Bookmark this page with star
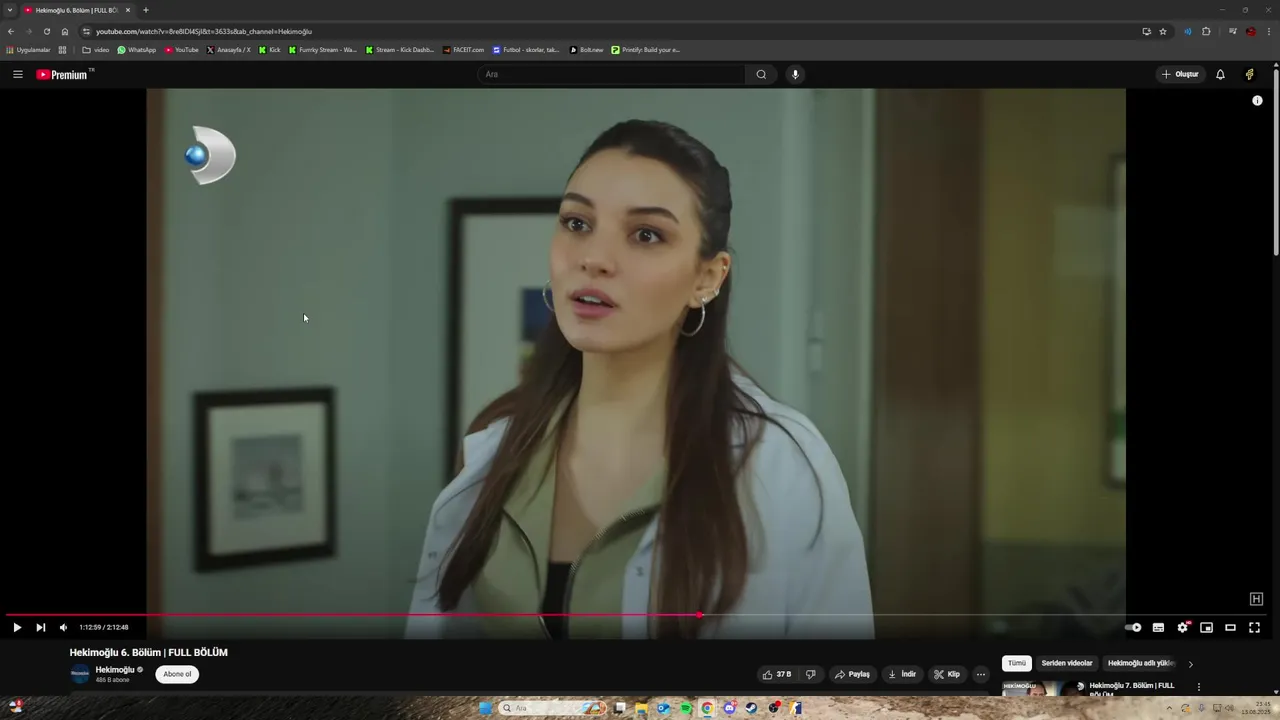Screen dimensions: 1280x720 tap(1163, 31)
